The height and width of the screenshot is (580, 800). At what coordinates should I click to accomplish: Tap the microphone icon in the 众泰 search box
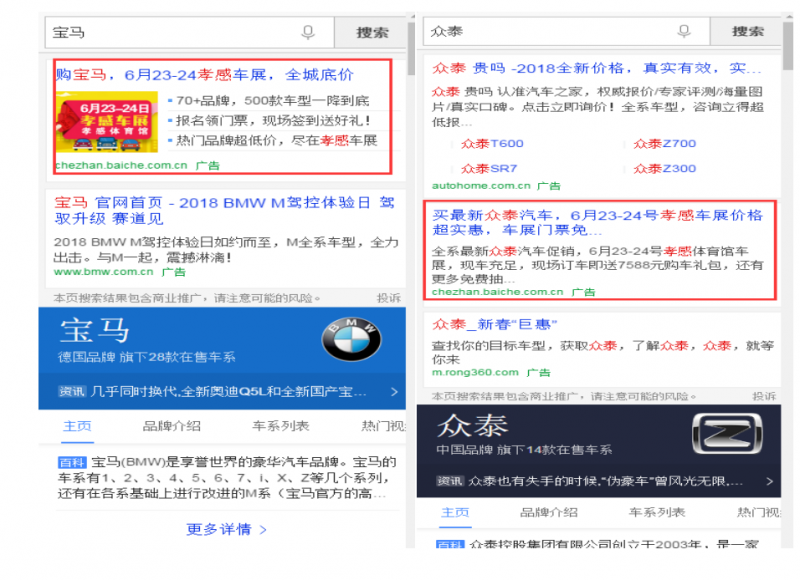click(684, 32)
